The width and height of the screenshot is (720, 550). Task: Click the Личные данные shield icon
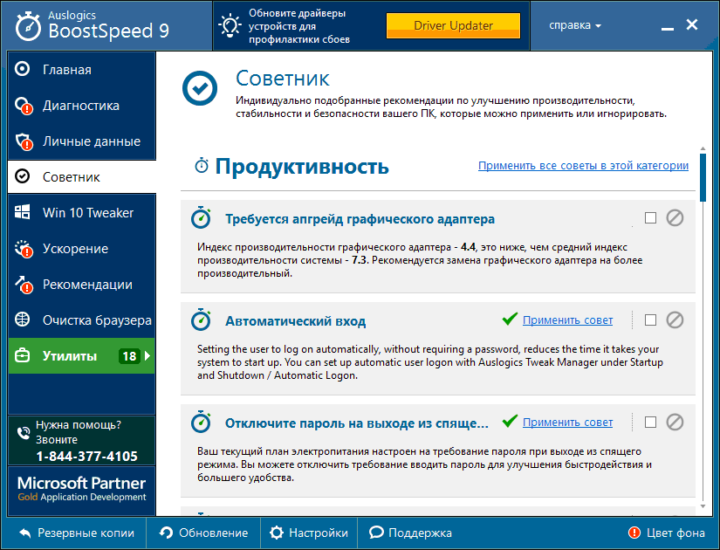click(23, 142)
